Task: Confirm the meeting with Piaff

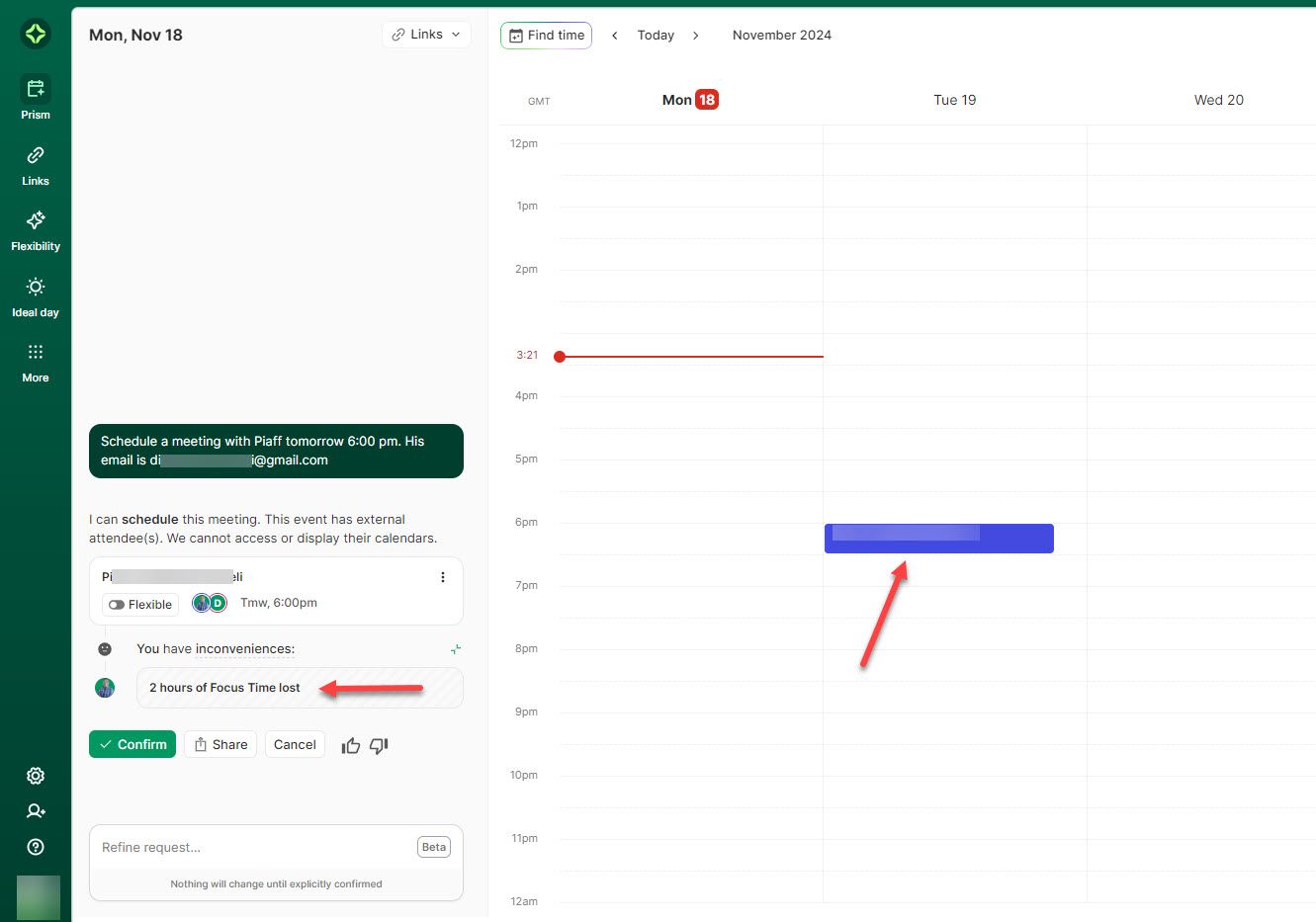Action: (x=132, y=744)
